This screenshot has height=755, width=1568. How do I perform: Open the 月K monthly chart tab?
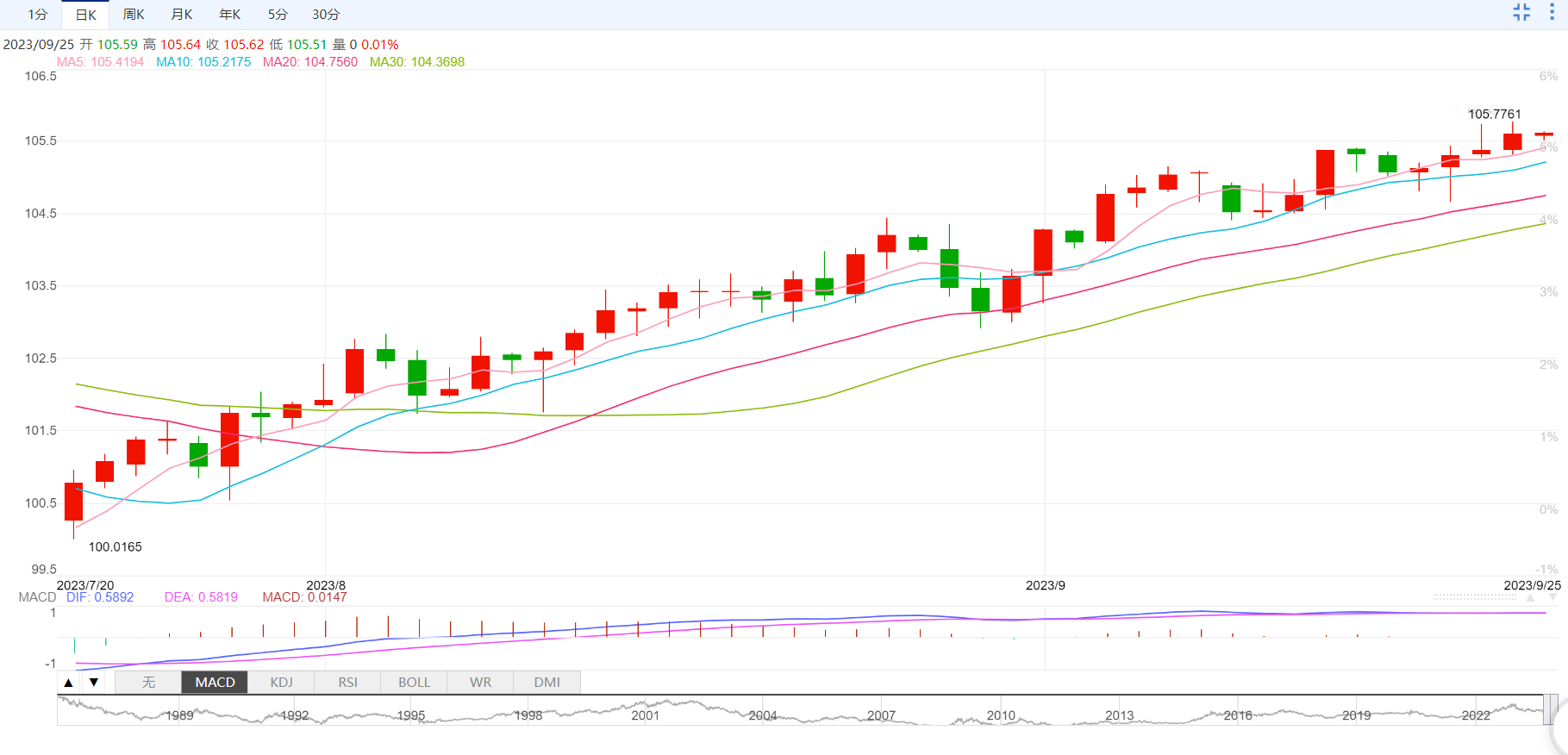click(182, 15)
